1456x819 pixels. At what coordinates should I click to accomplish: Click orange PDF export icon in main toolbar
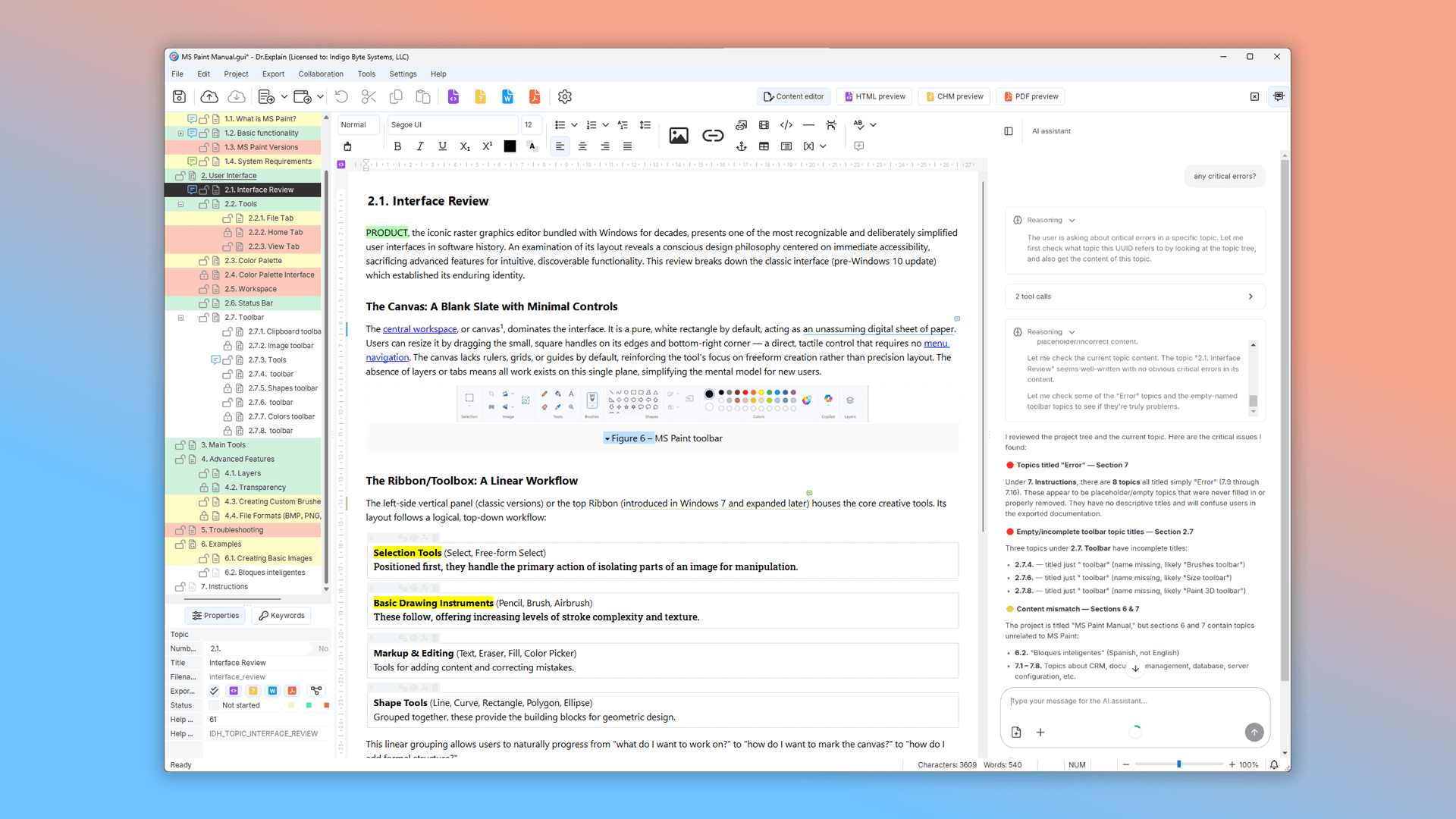pos(535,96)
